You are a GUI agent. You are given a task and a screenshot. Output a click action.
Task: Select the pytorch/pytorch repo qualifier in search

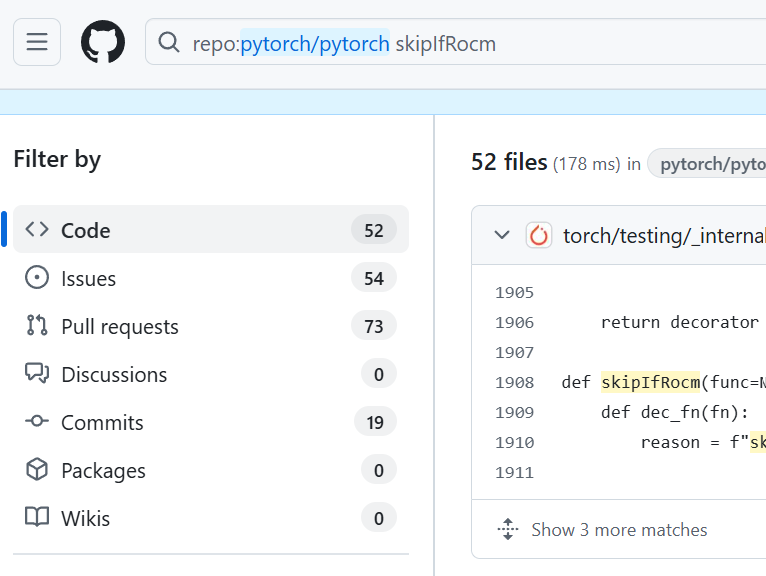(x=315, y=43)
